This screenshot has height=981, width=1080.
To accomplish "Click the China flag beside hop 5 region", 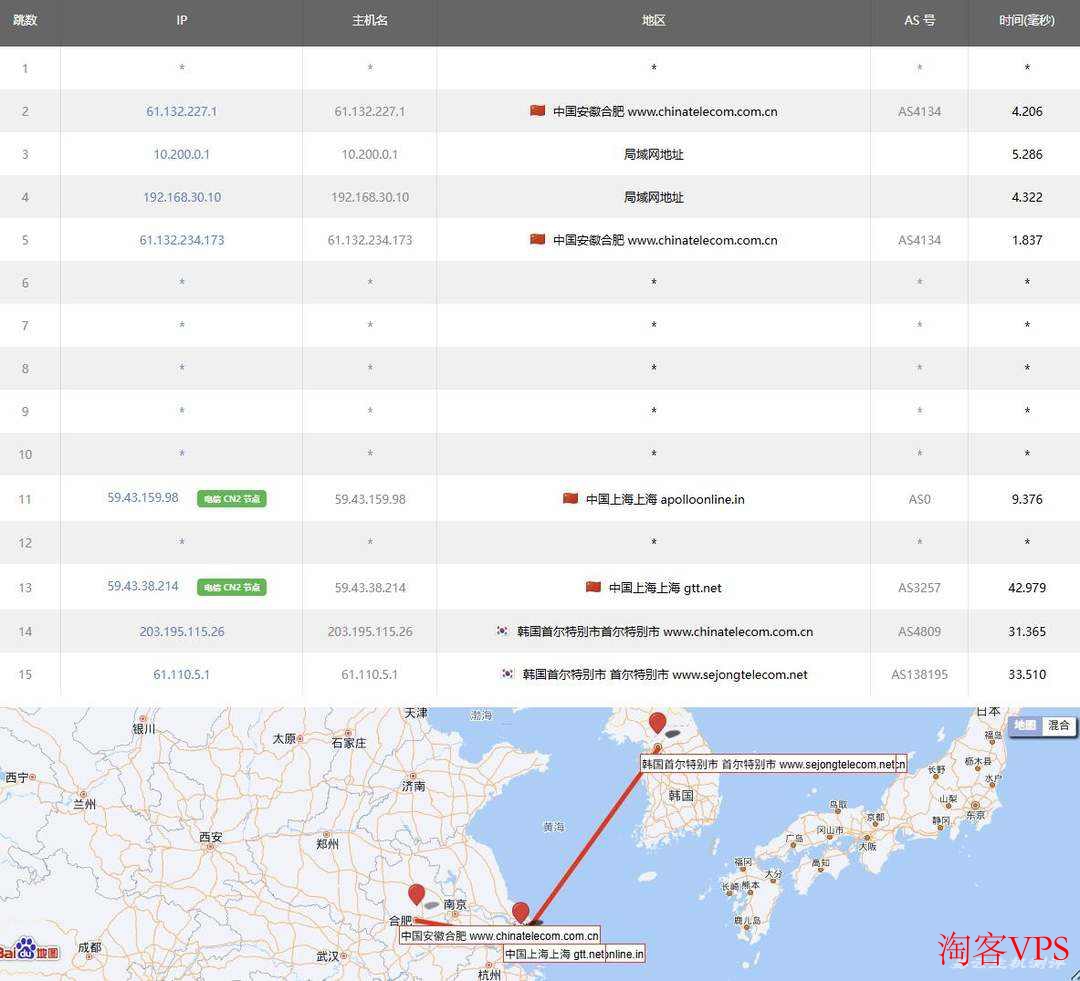I will (x=537, y=239).
